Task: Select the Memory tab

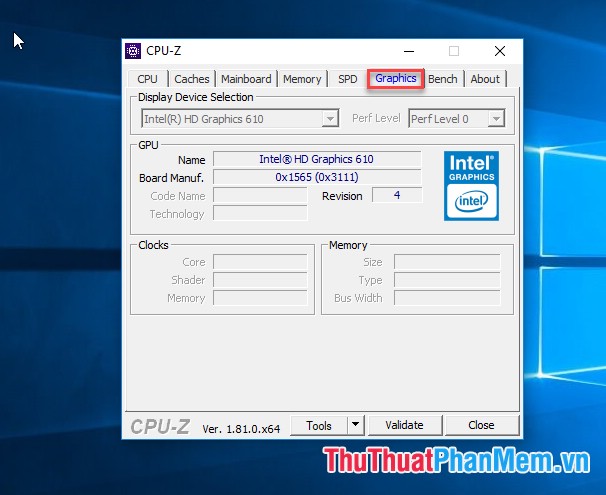Action: pos(302,79)
